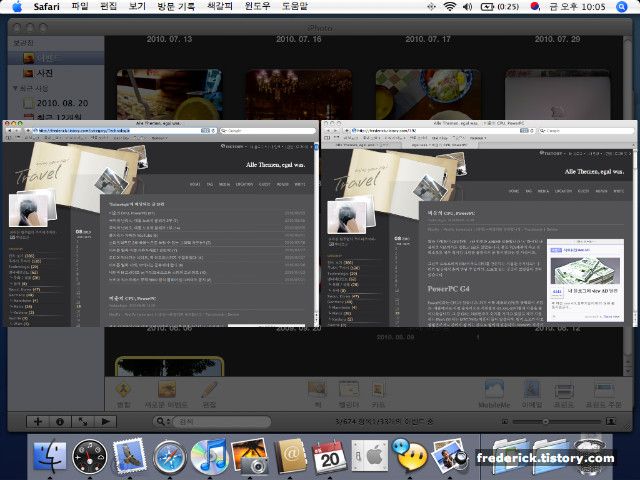Click the 캘린더 calendar icon in iPhoto

[348, 390]
